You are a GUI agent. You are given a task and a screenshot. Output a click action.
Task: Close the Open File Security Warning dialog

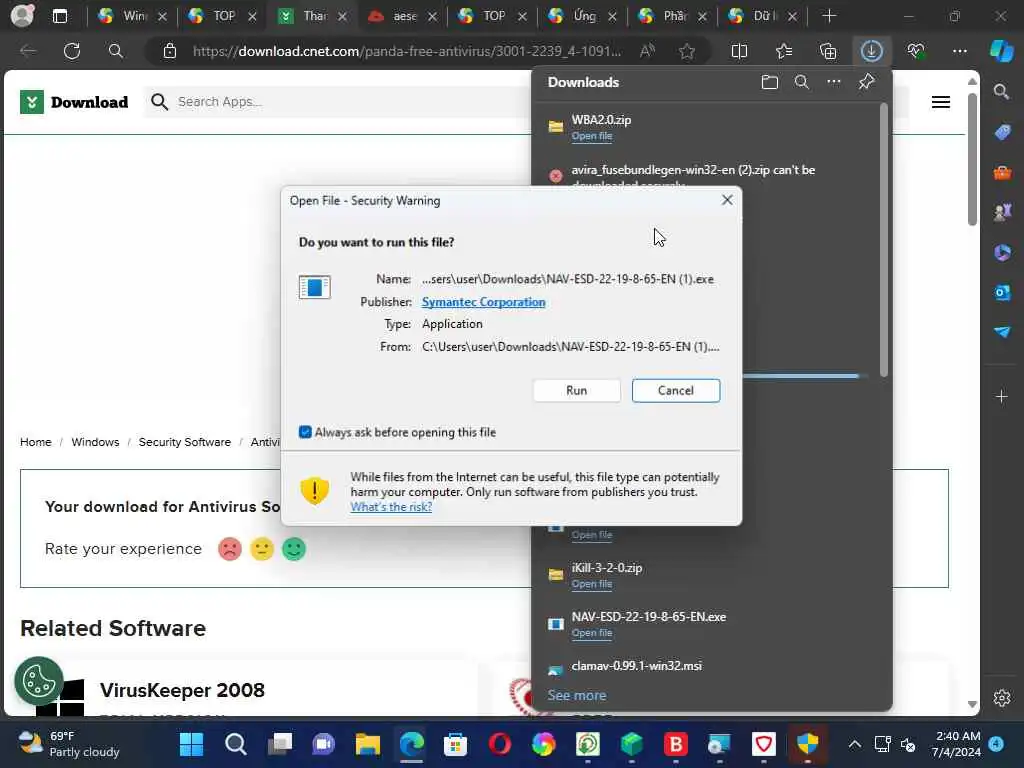pyautogui.click(x=727, y=200)
